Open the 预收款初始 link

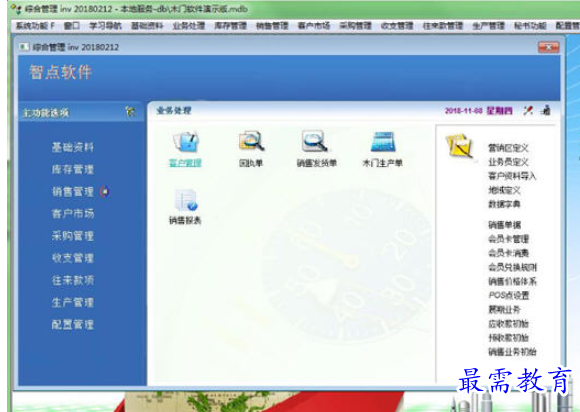[508, 338]
